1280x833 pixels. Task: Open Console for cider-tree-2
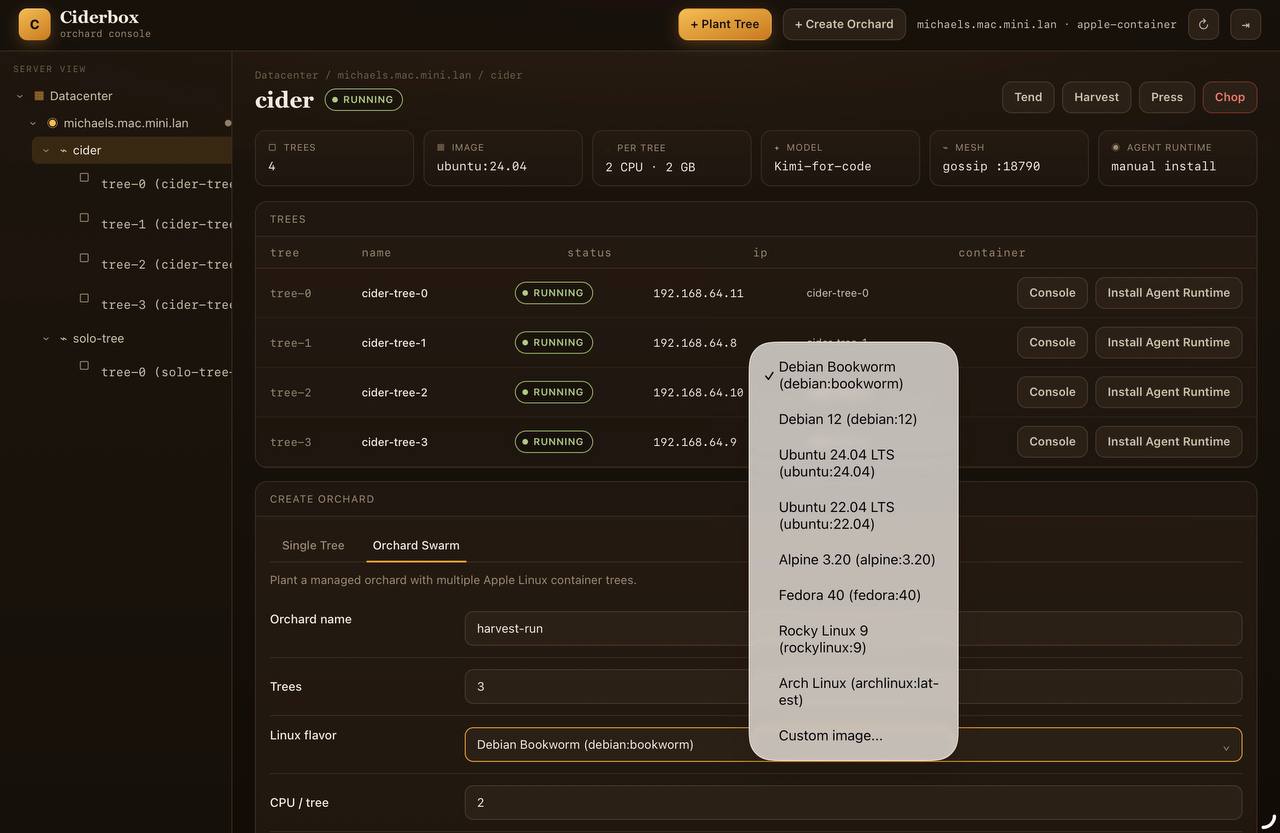pos(1052,392)
